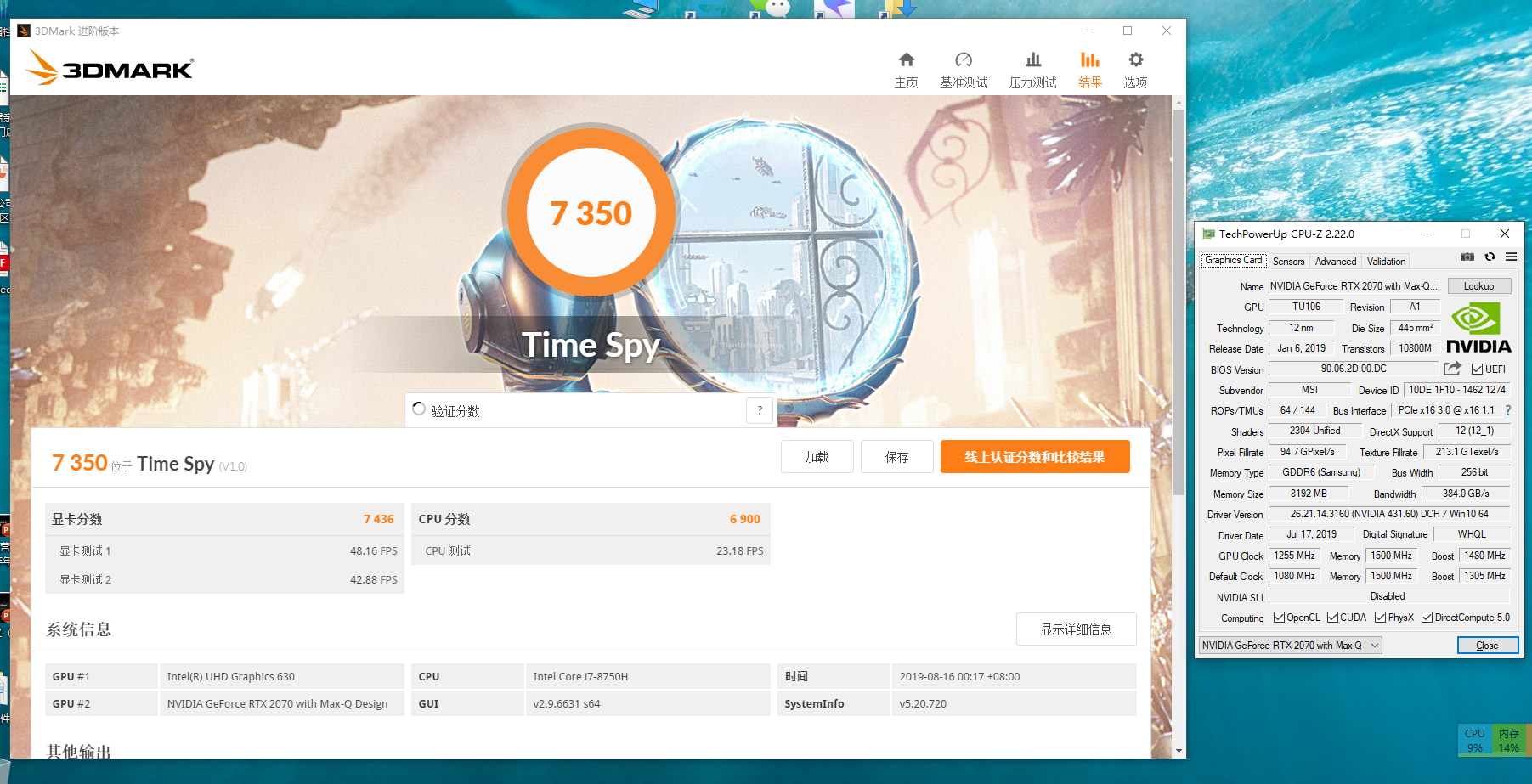
Task: Toggle the DirectCompute 5.0 checkbox
Action: click(1427, 618)
